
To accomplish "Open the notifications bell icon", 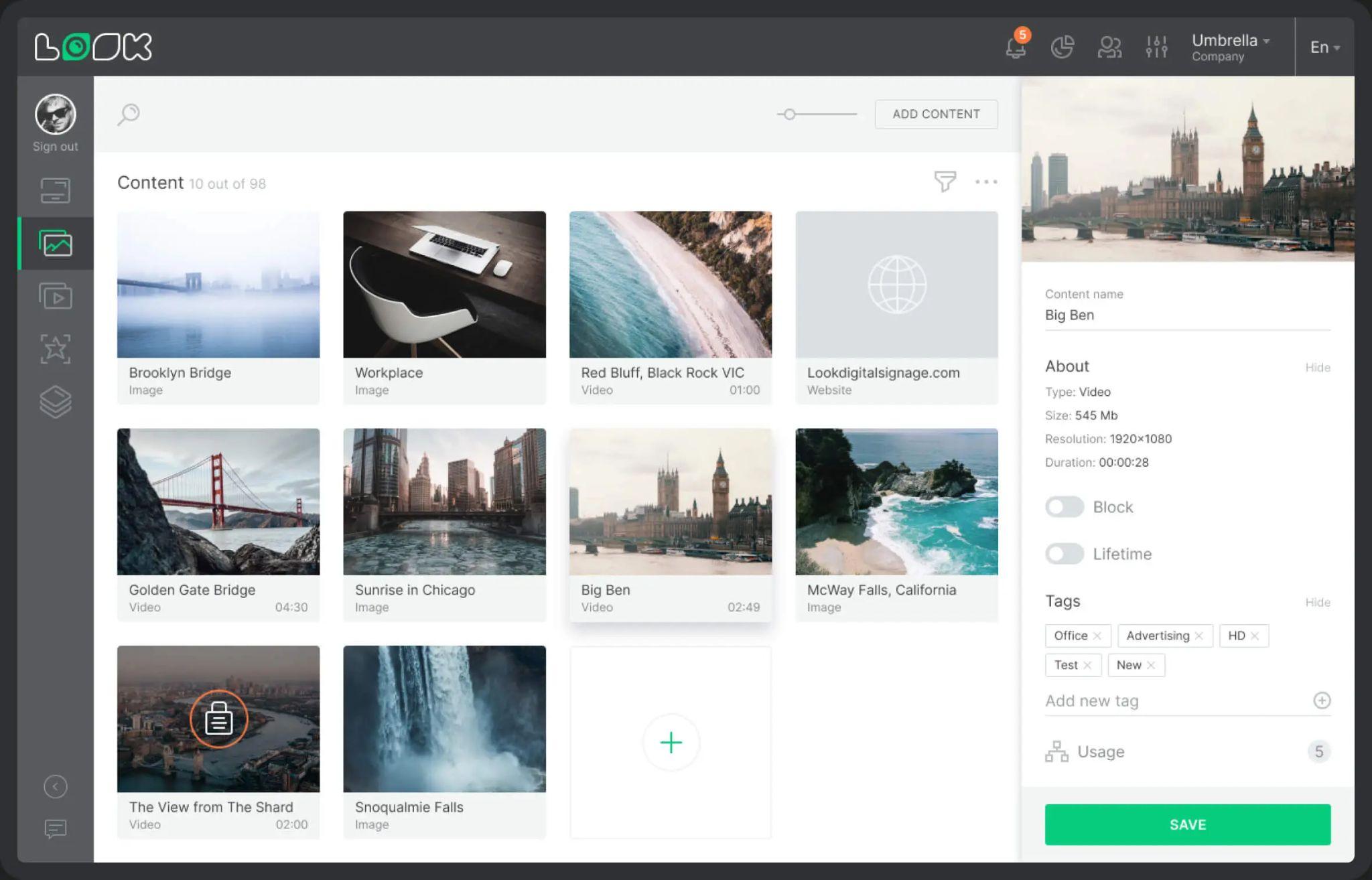I will point(1015,48).
